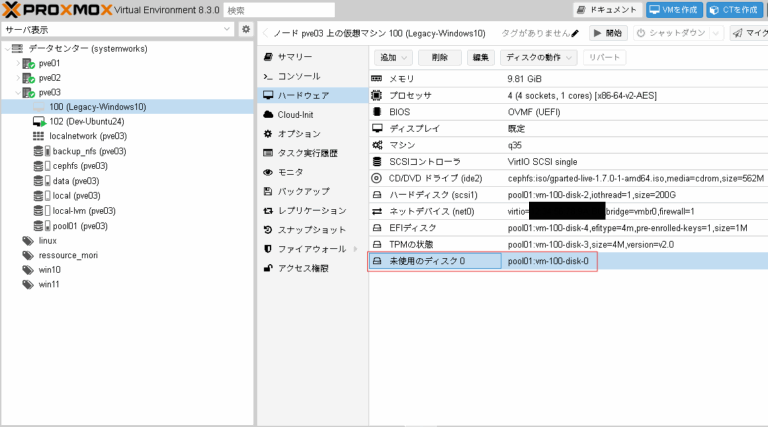The width and height of the screenshot is (768, 427).
Task: Open the シャットダウン dropdown arrow
Action: click(716, 33)
